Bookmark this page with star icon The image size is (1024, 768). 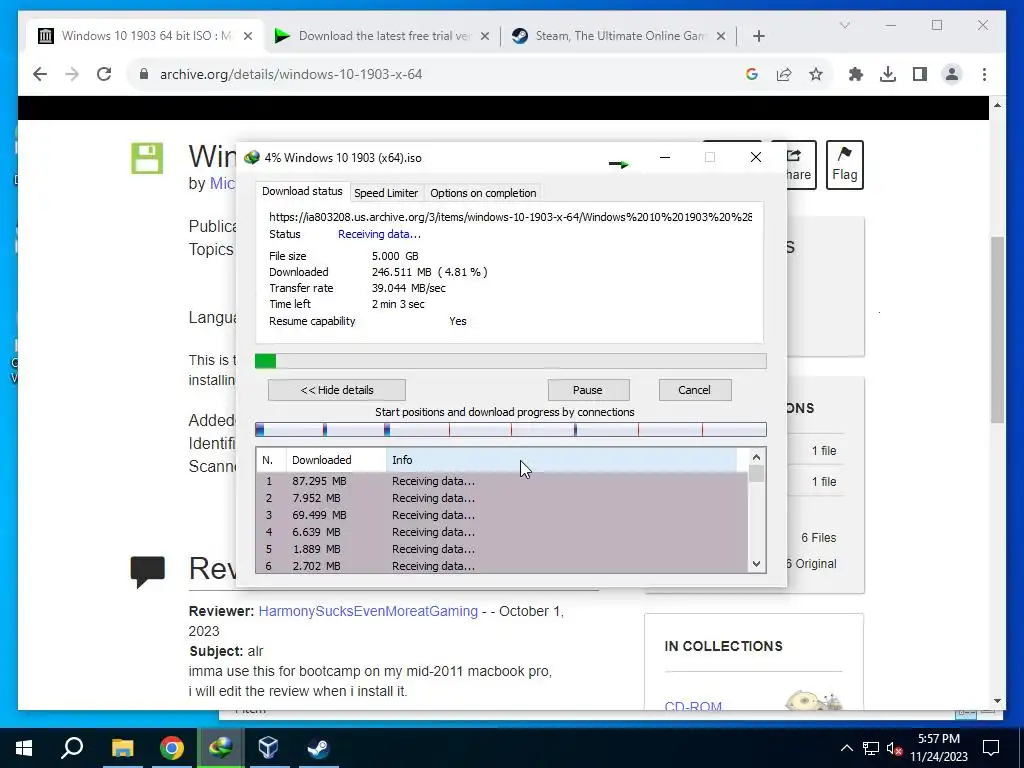(816, 74)
